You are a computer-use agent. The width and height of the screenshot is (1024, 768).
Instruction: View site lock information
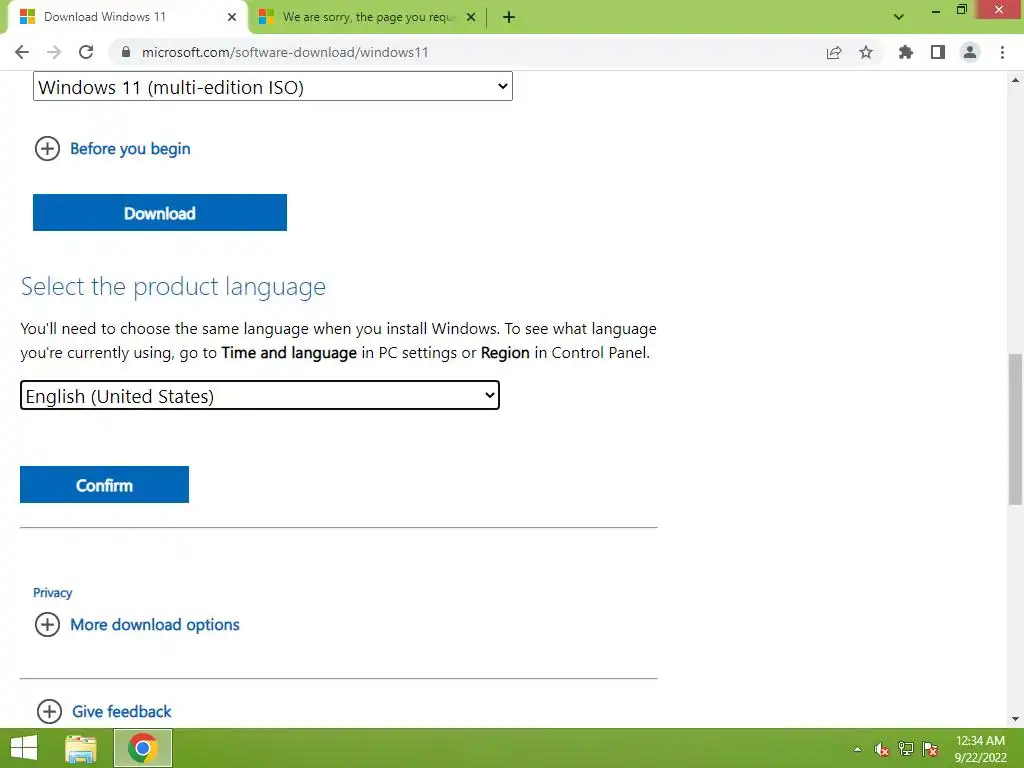(126, 52)
